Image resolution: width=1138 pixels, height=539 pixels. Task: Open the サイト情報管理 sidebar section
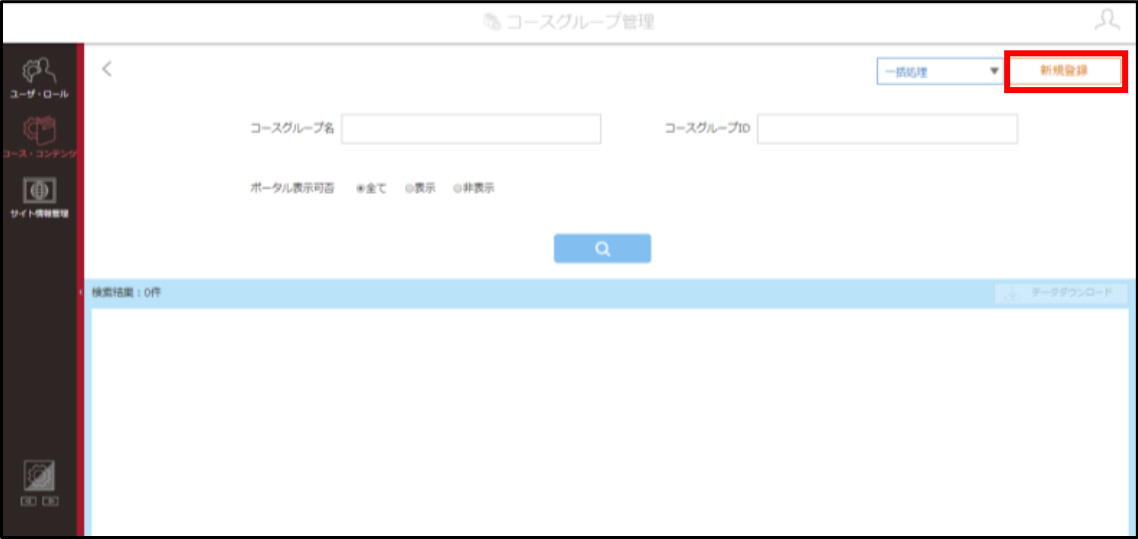pyautogui.click(x=38, y=197)
